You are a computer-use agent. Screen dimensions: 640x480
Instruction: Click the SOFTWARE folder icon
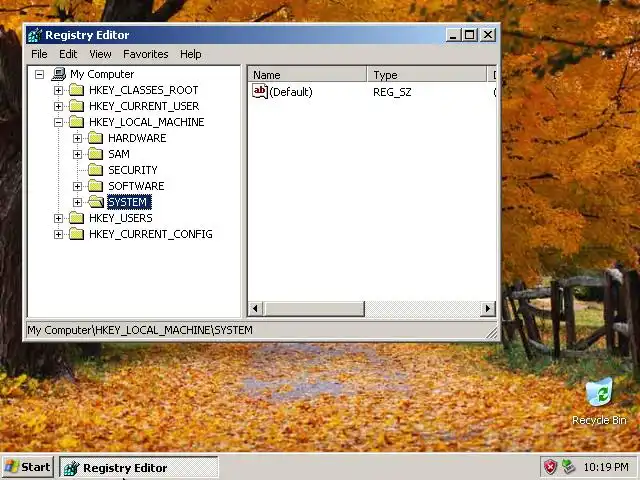point(96,186)
